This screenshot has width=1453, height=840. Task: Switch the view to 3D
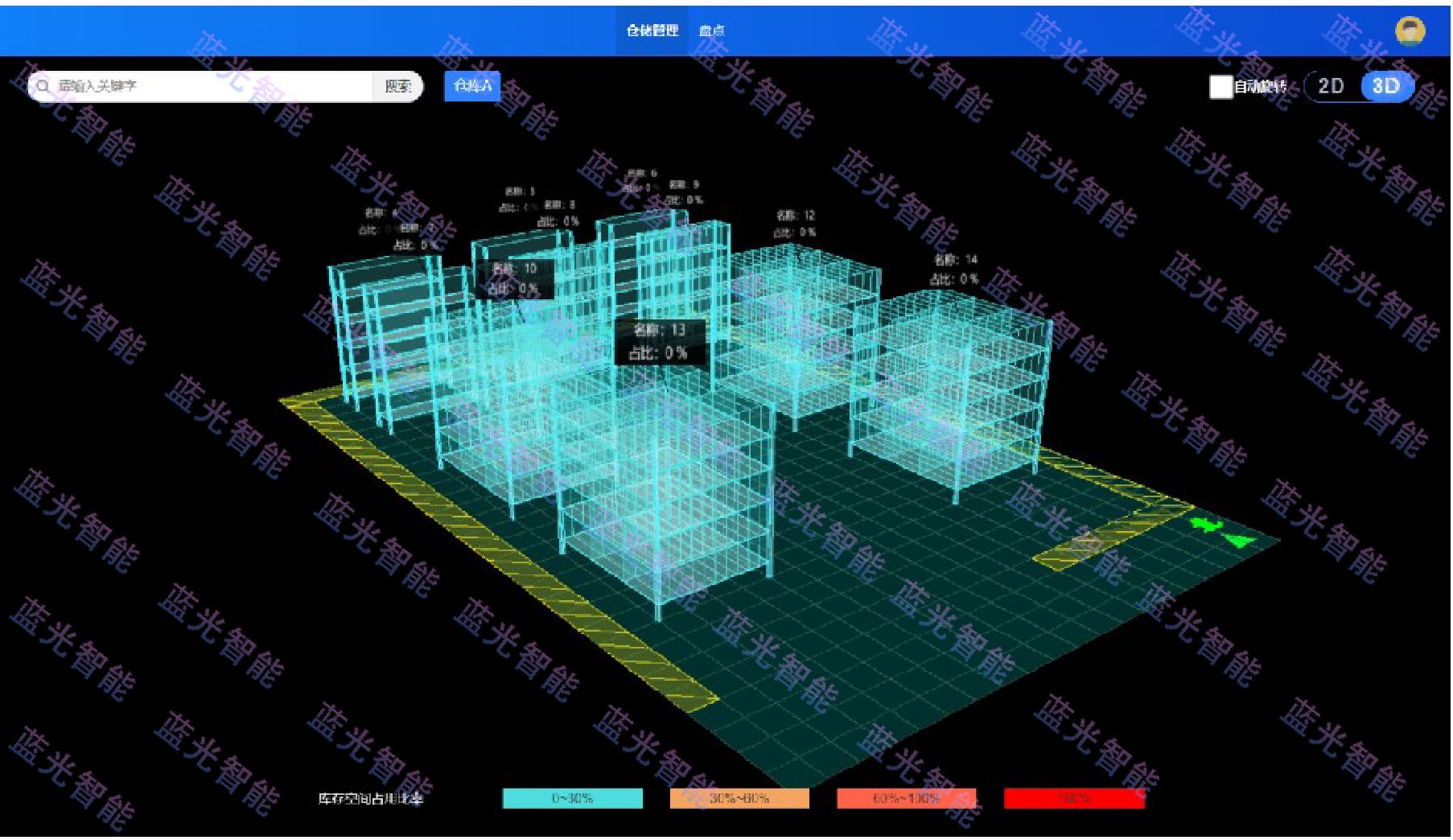pyautogui.click(x=1385, y=86)
